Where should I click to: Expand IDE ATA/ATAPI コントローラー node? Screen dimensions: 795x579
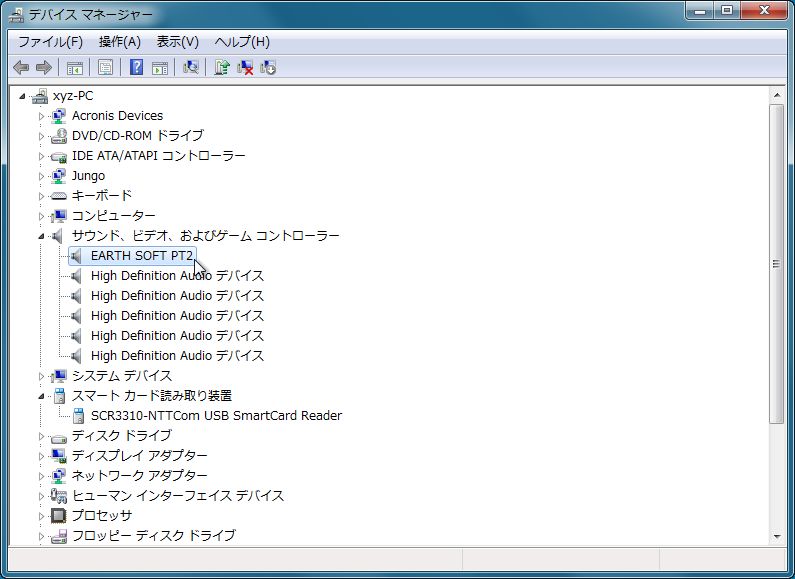(x=42, y=156)
